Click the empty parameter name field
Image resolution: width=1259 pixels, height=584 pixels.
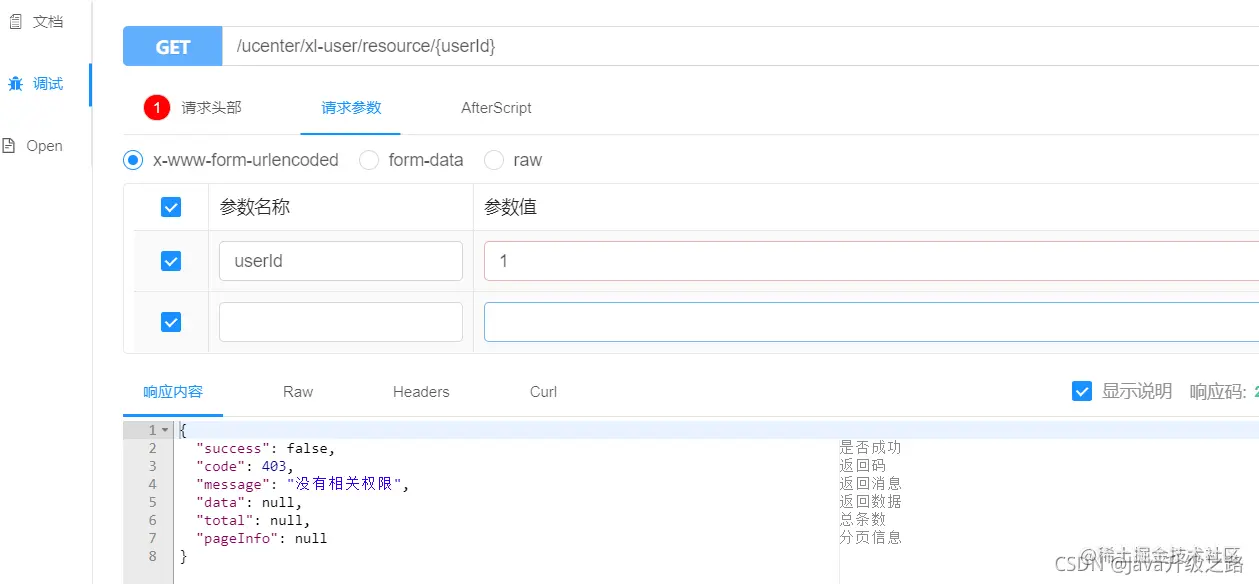click(x=341, y=322)
